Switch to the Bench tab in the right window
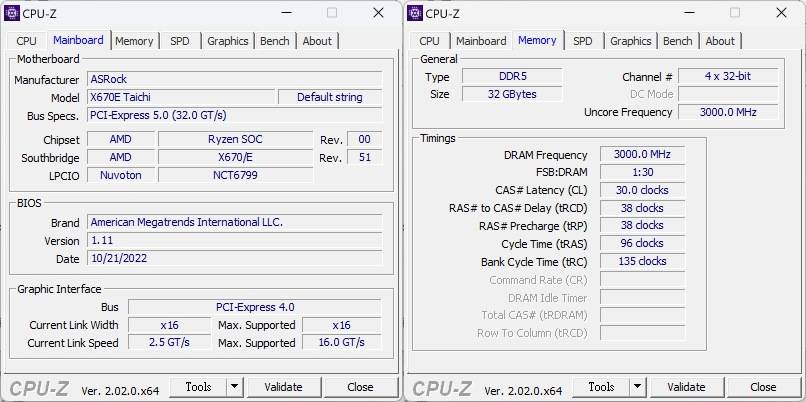This screenshot has height=402, width=806. pos(677,41)
